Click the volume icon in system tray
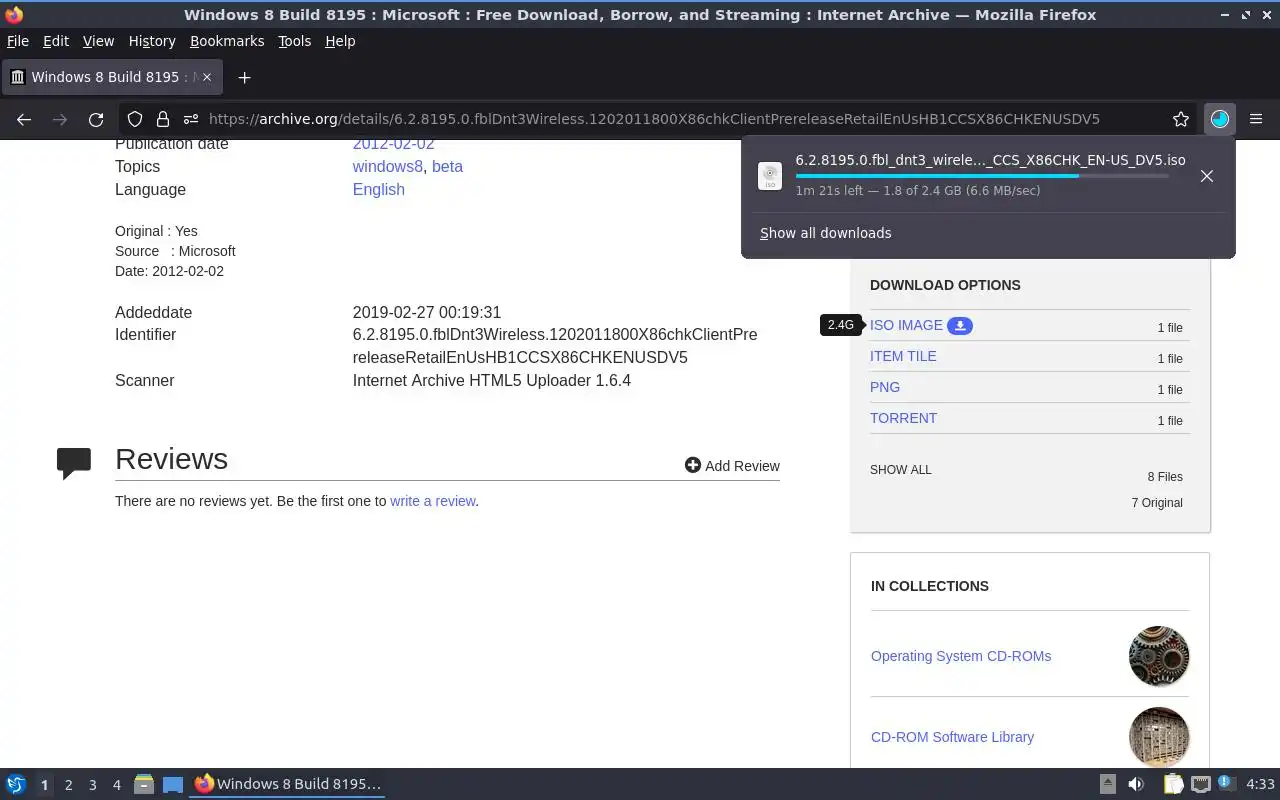1280x800 pixels. pyautogui.click(x=1136, y=785)
